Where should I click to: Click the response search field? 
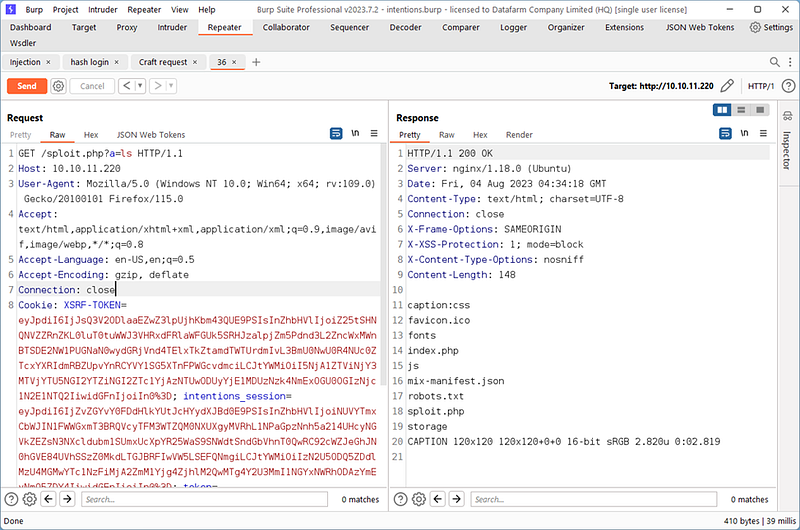(594, 499)
